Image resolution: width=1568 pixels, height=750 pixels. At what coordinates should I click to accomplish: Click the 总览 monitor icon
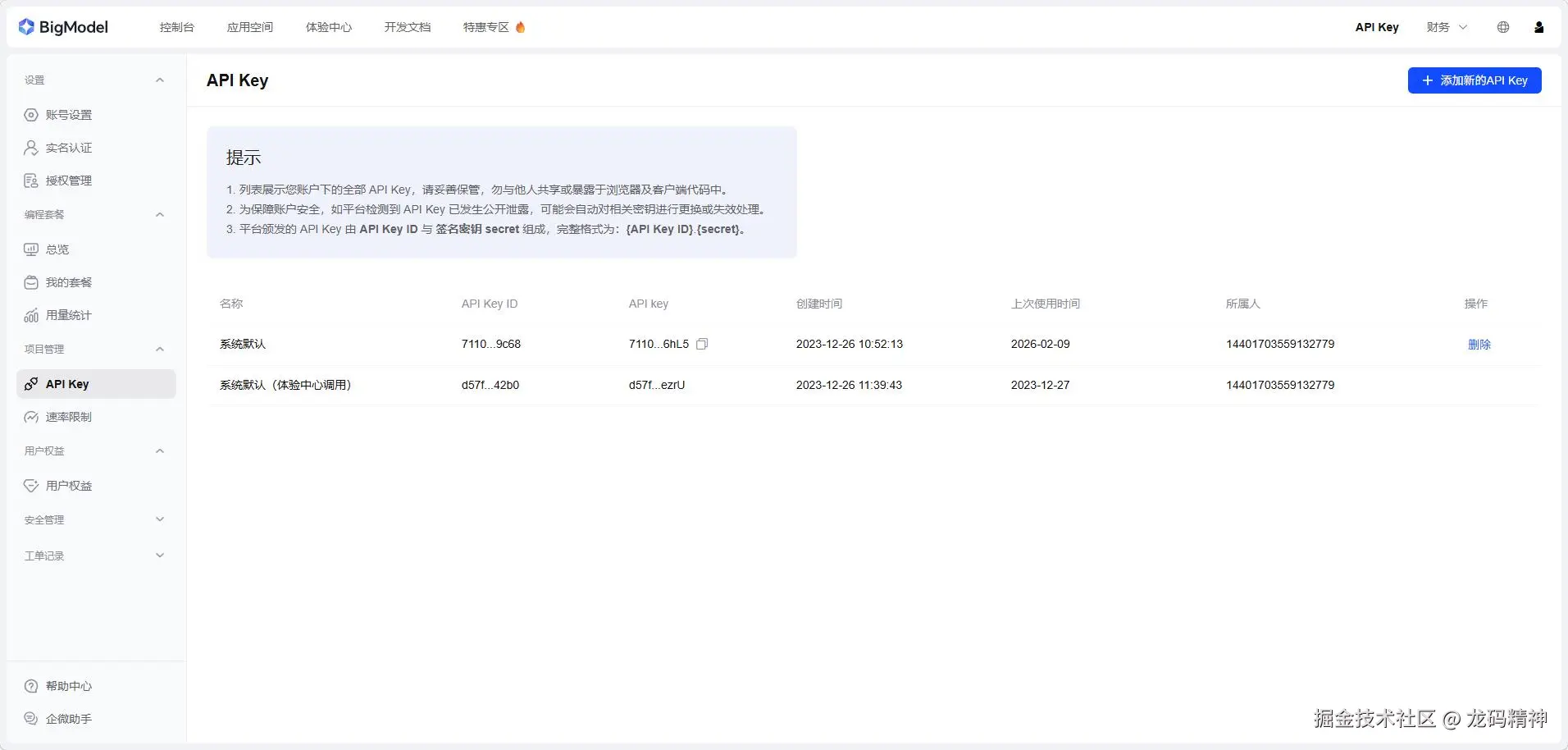[31, 249]
